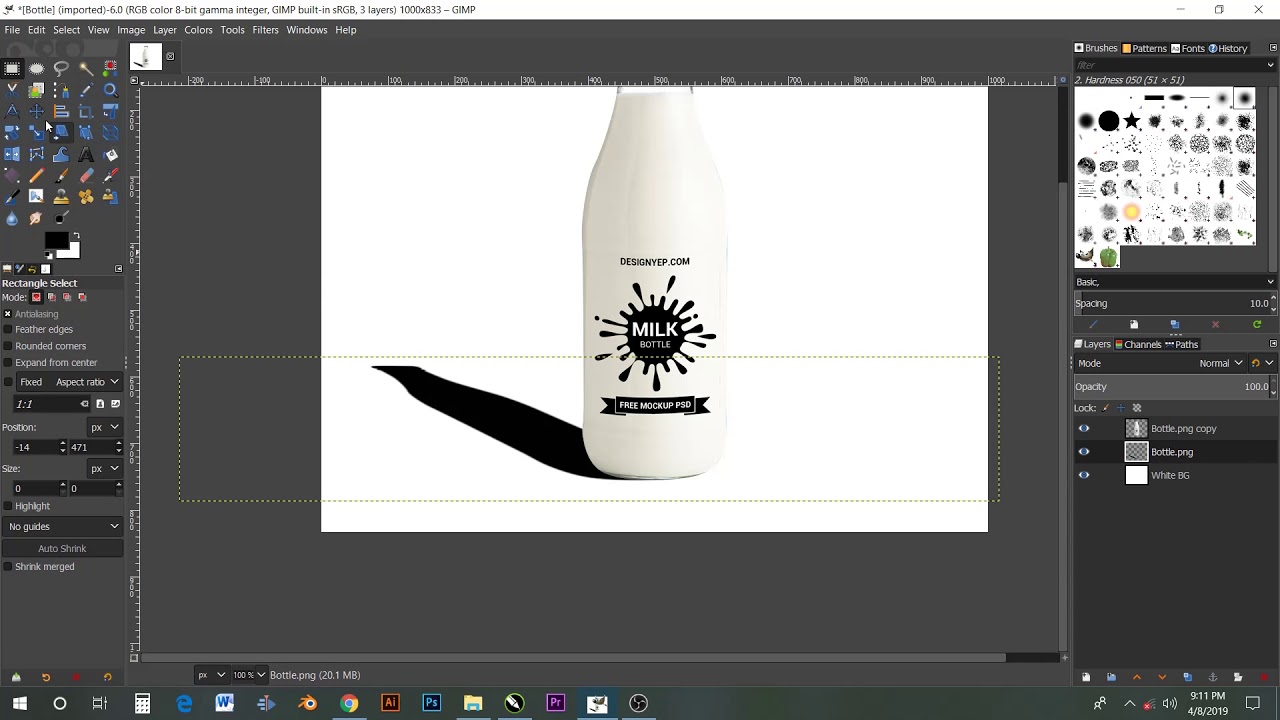
Task: Select the Ellipse Select tool
Action: tap(36, 69)
